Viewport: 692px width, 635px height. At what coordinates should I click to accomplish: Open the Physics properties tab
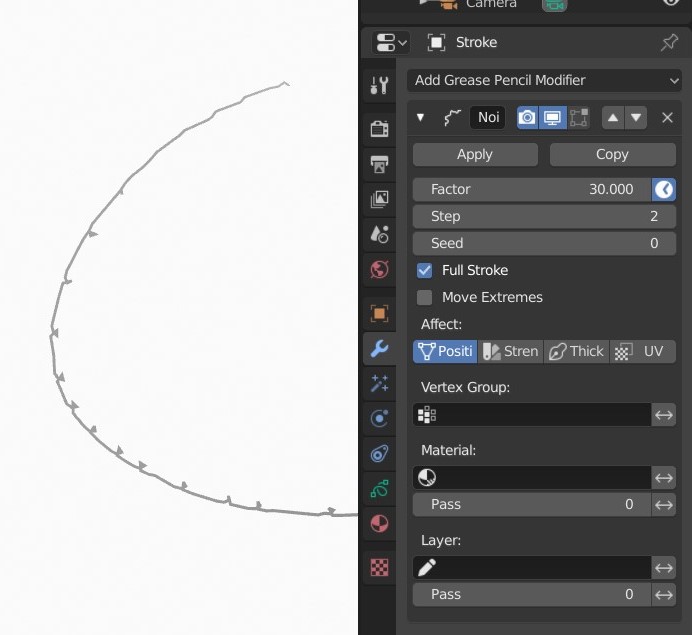(379, 418)
